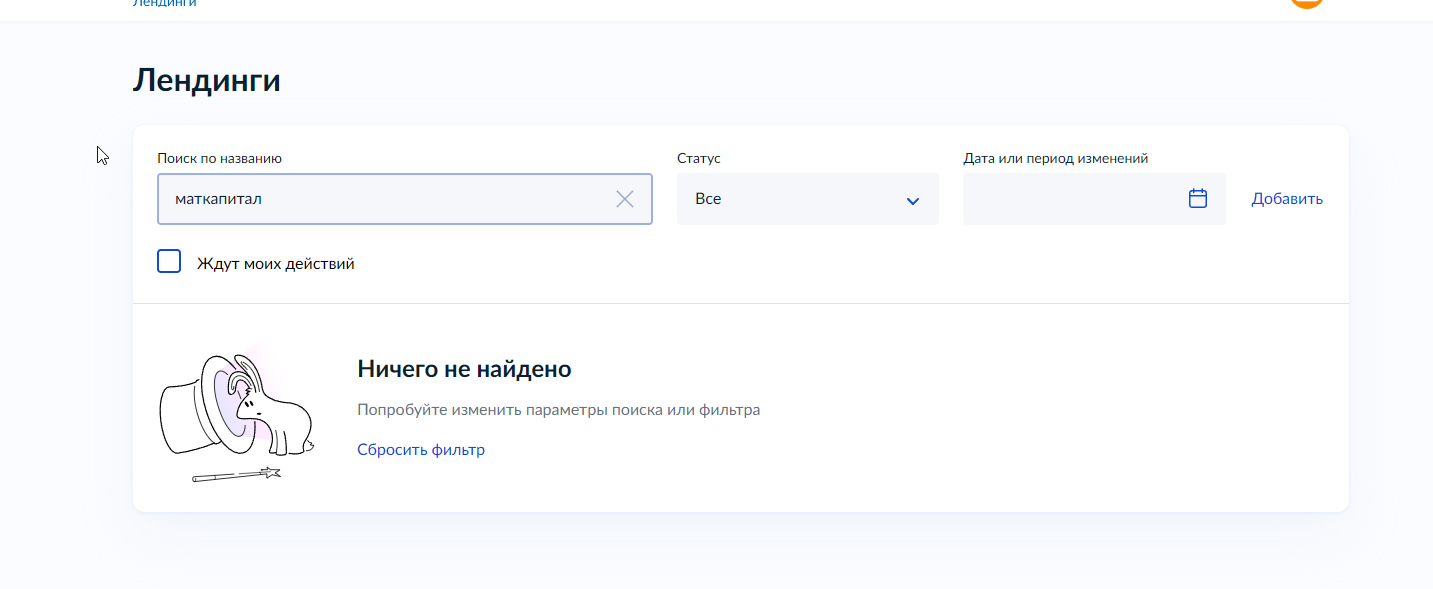This screenshot has height=589, width=1433.
Task: Tick the 'Ждут моих действий' checkbox
Action: coord(169,262)
